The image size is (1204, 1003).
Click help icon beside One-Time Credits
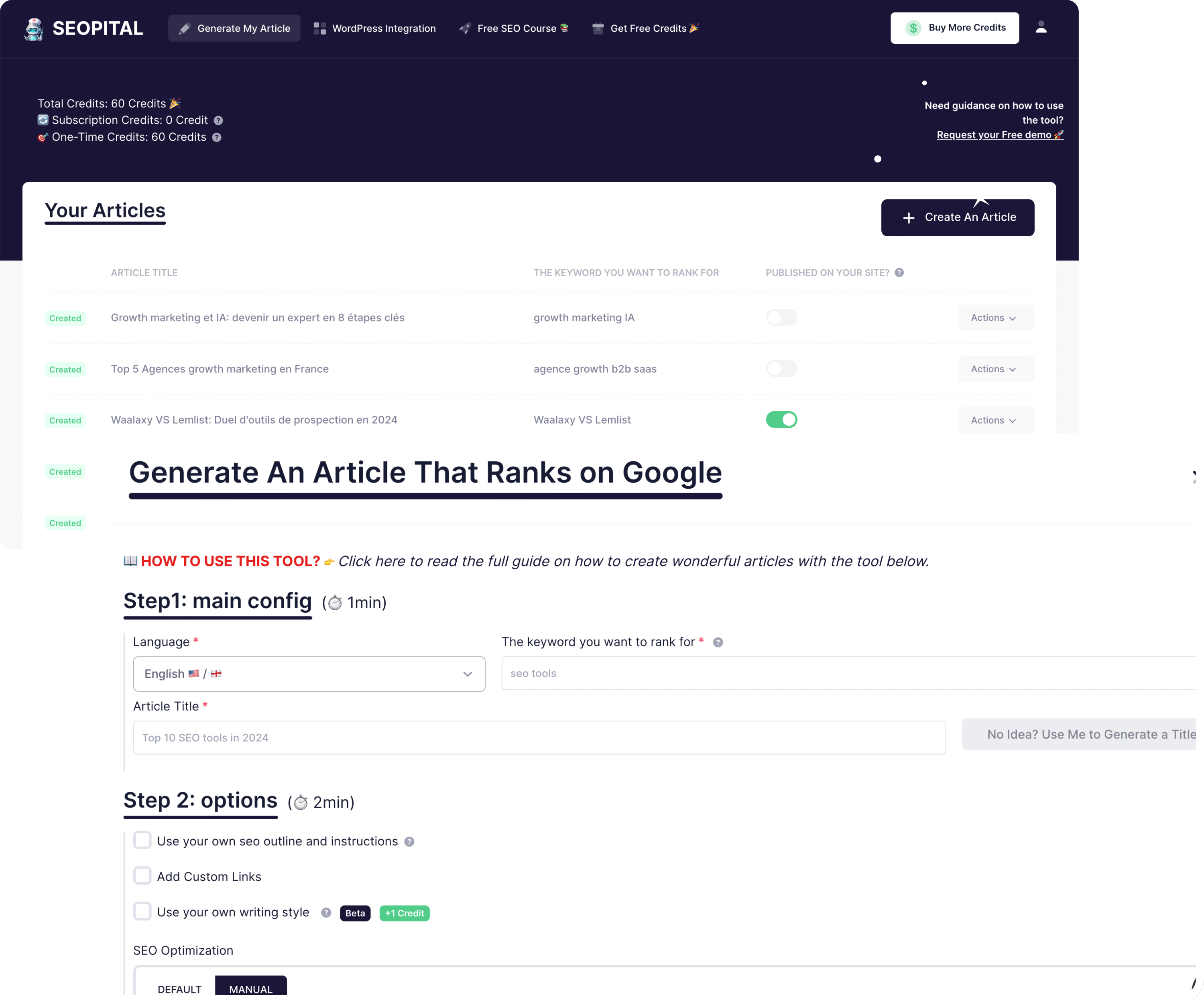(217, 138)
